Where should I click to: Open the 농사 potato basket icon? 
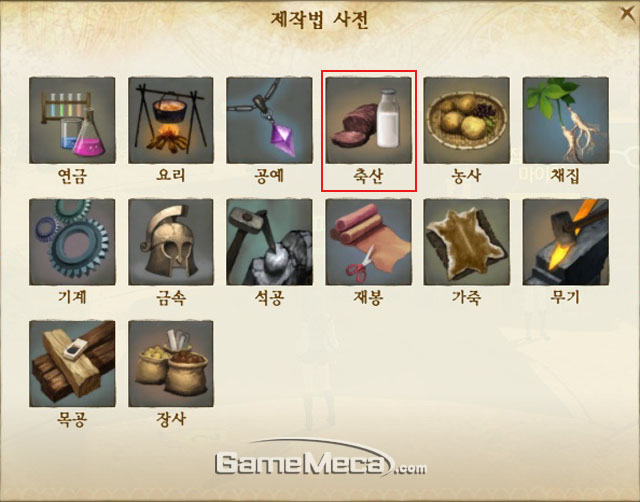467,120
